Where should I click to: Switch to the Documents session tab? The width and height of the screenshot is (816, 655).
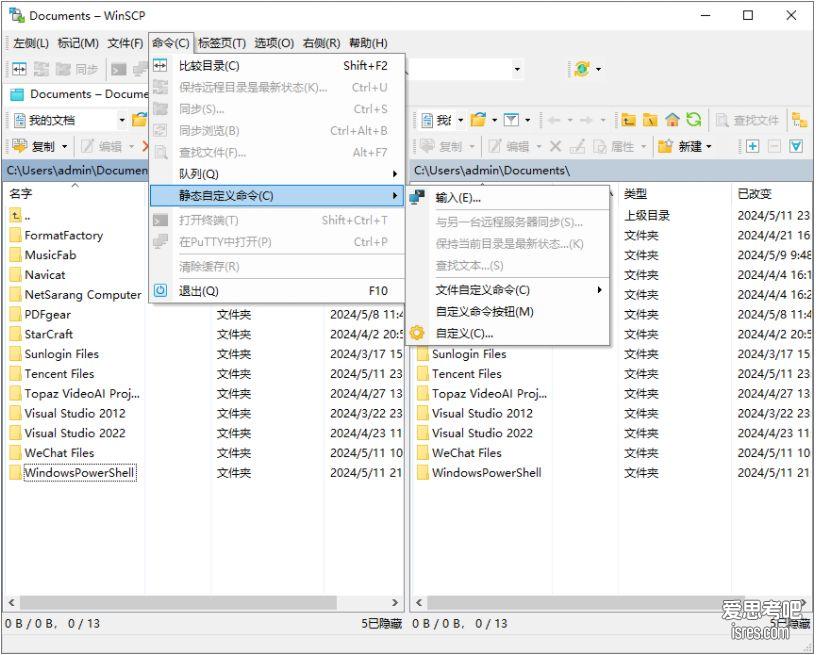tap(79, 94)
